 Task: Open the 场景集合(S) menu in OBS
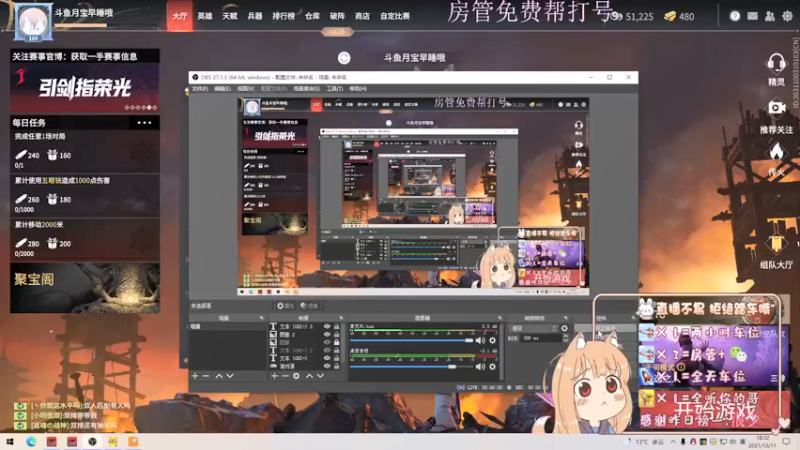pyautogui.click(x=307, y=89)
